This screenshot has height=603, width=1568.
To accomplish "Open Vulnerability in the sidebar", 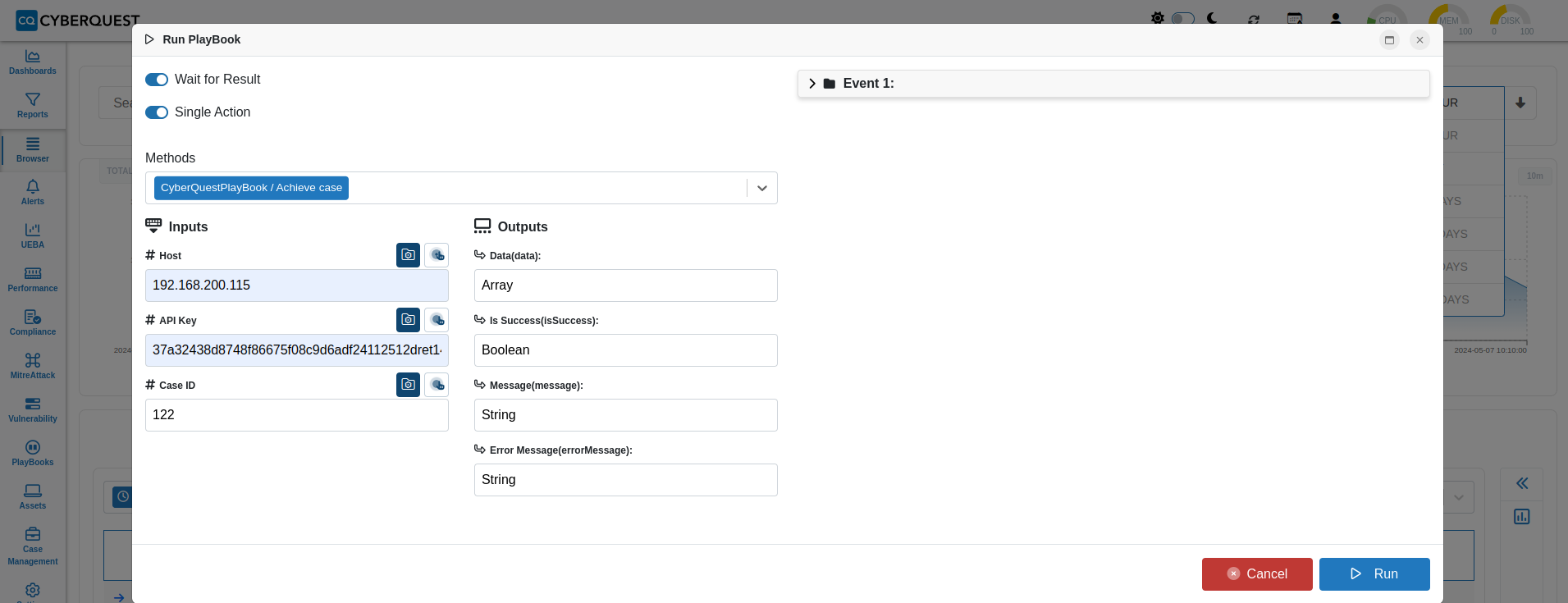I will click(33, 410).
